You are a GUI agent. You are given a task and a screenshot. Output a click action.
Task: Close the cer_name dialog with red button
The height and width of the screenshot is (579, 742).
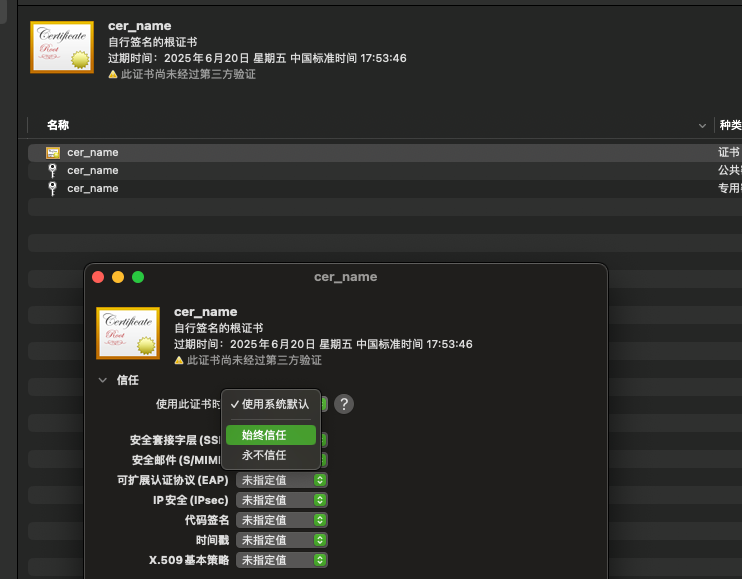pyautogui.click(x=98, y=277)
